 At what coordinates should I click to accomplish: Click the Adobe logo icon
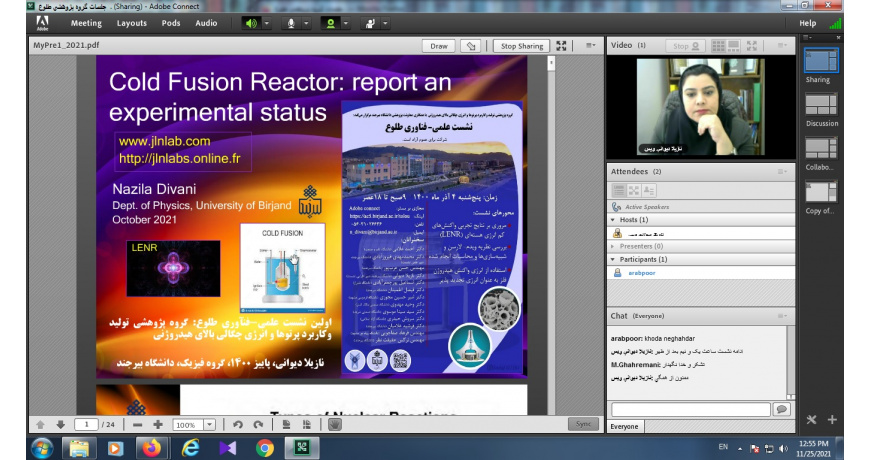tap(43, 23)
